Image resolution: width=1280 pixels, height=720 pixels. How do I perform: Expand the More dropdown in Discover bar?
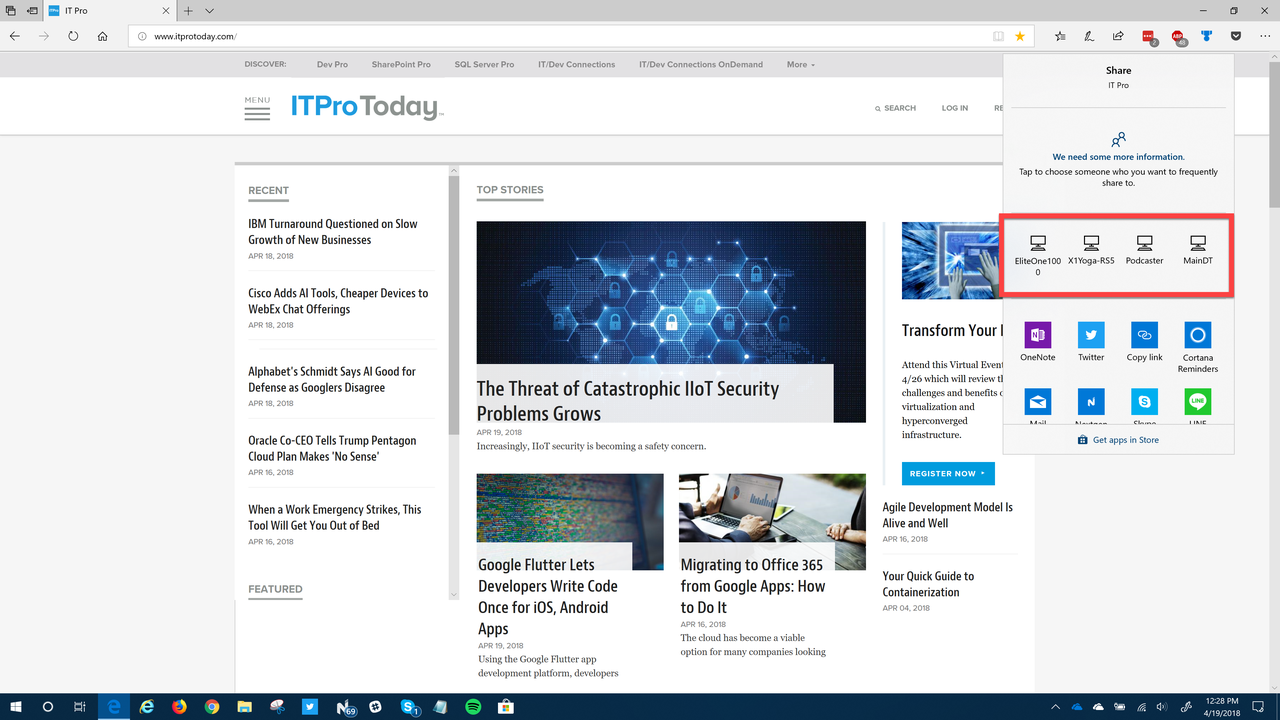pos(800,64)
